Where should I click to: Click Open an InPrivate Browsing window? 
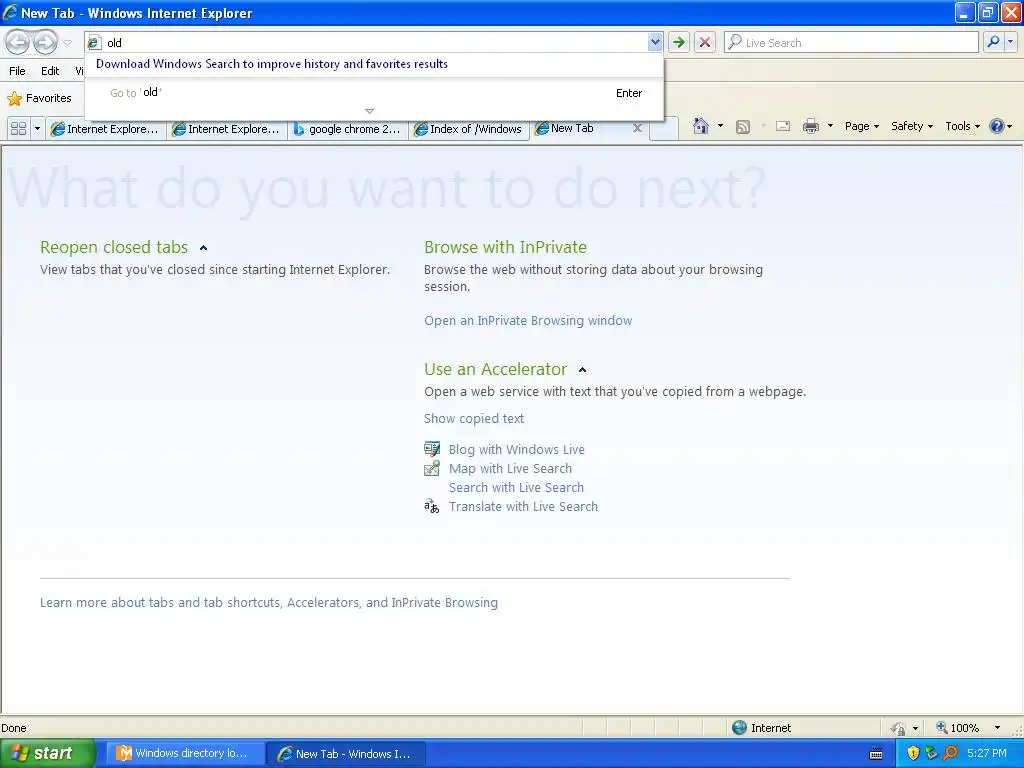click(x=528, y=321)
